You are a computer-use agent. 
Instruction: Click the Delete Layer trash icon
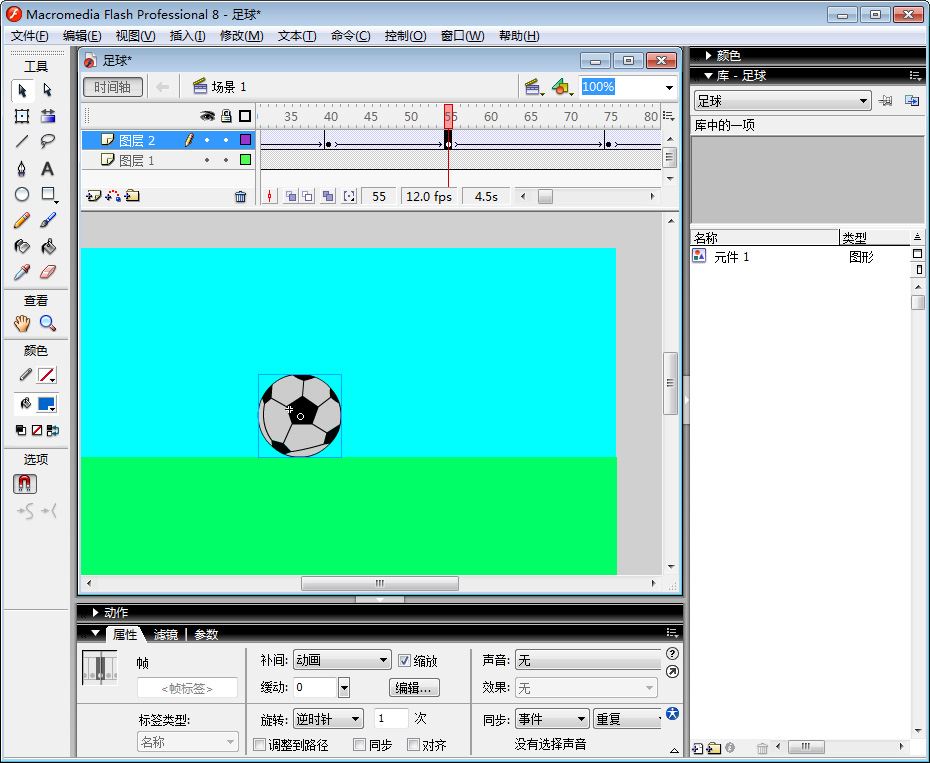point(240,196)
